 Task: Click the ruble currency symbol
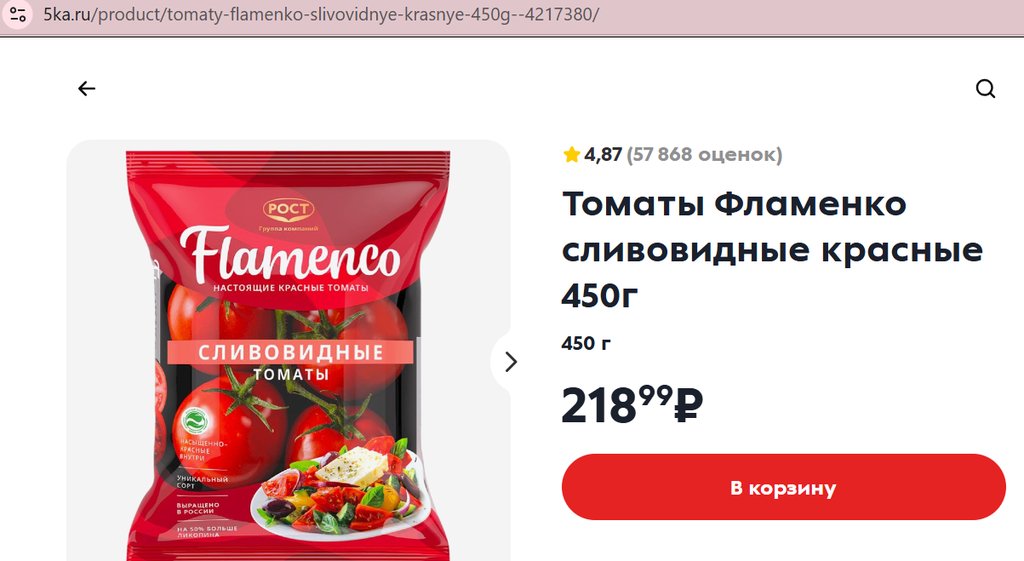(x=688, y=406)
